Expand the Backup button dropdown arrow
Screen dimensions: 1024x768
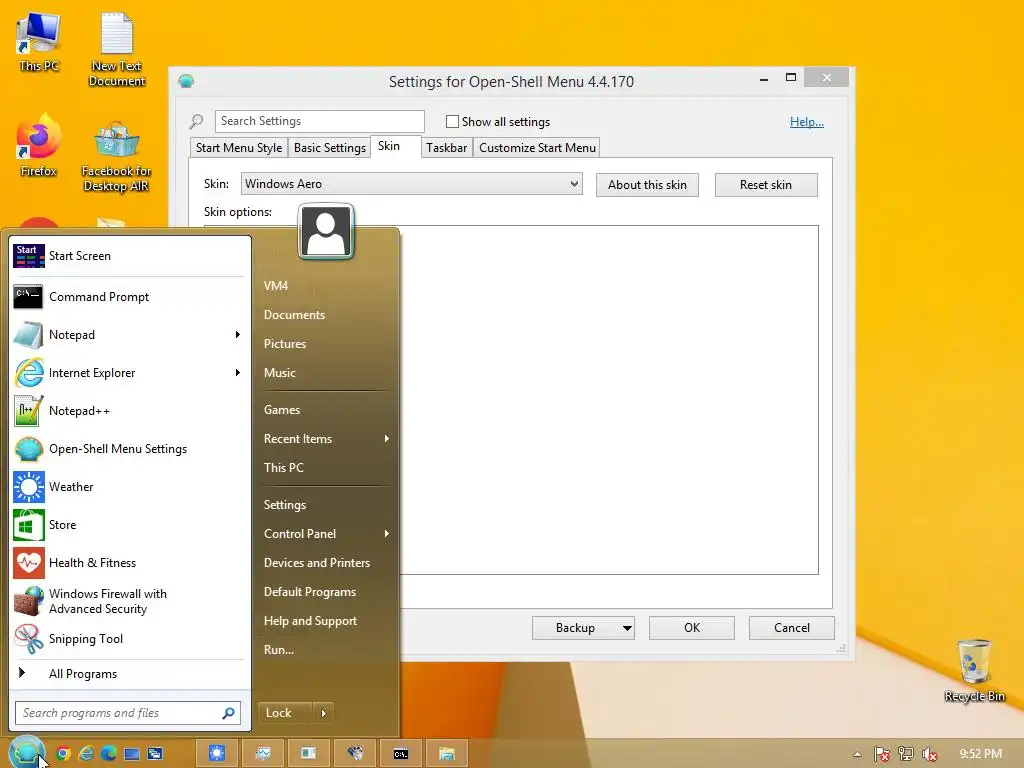(627, 628)
